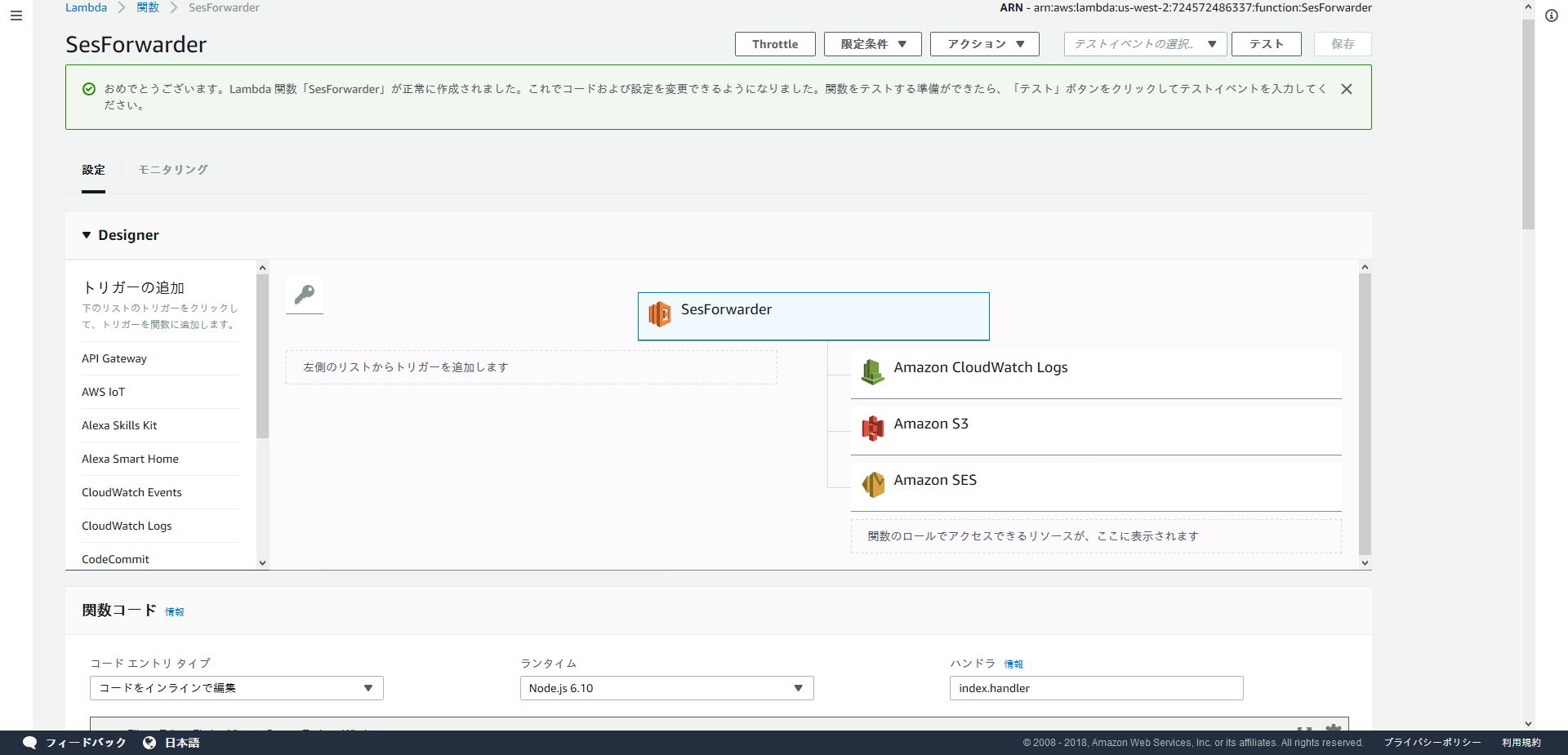Switch to the 設定 tab
Image resolution: width=1568 pixels, height=755 pixels.
(93, 170)
